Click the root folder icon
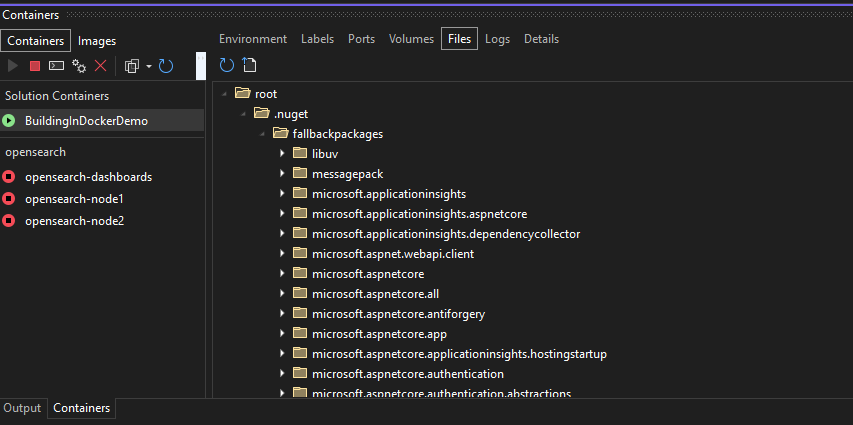The height and width of the screenshot is (425, 853). point(242,93)
